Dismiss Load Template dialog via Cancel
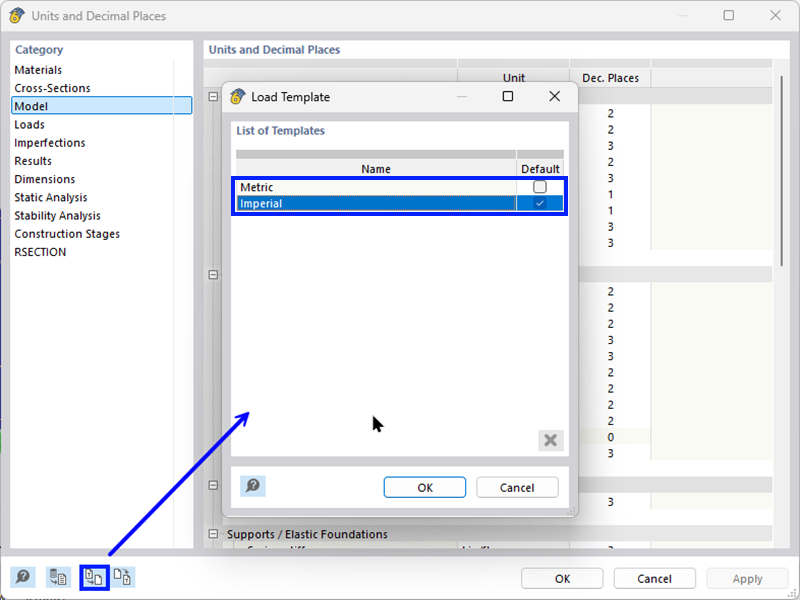Screen dimensions: 800x600 click(517, 487)
